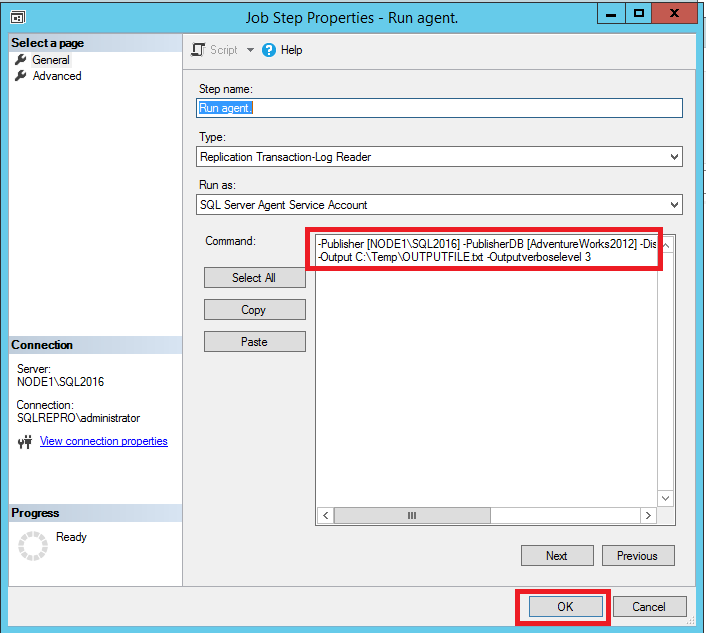Image resolution: width=707 pixels, height=633 pixels.
Task: Click Select All button
Action: [x=255, y=278]
